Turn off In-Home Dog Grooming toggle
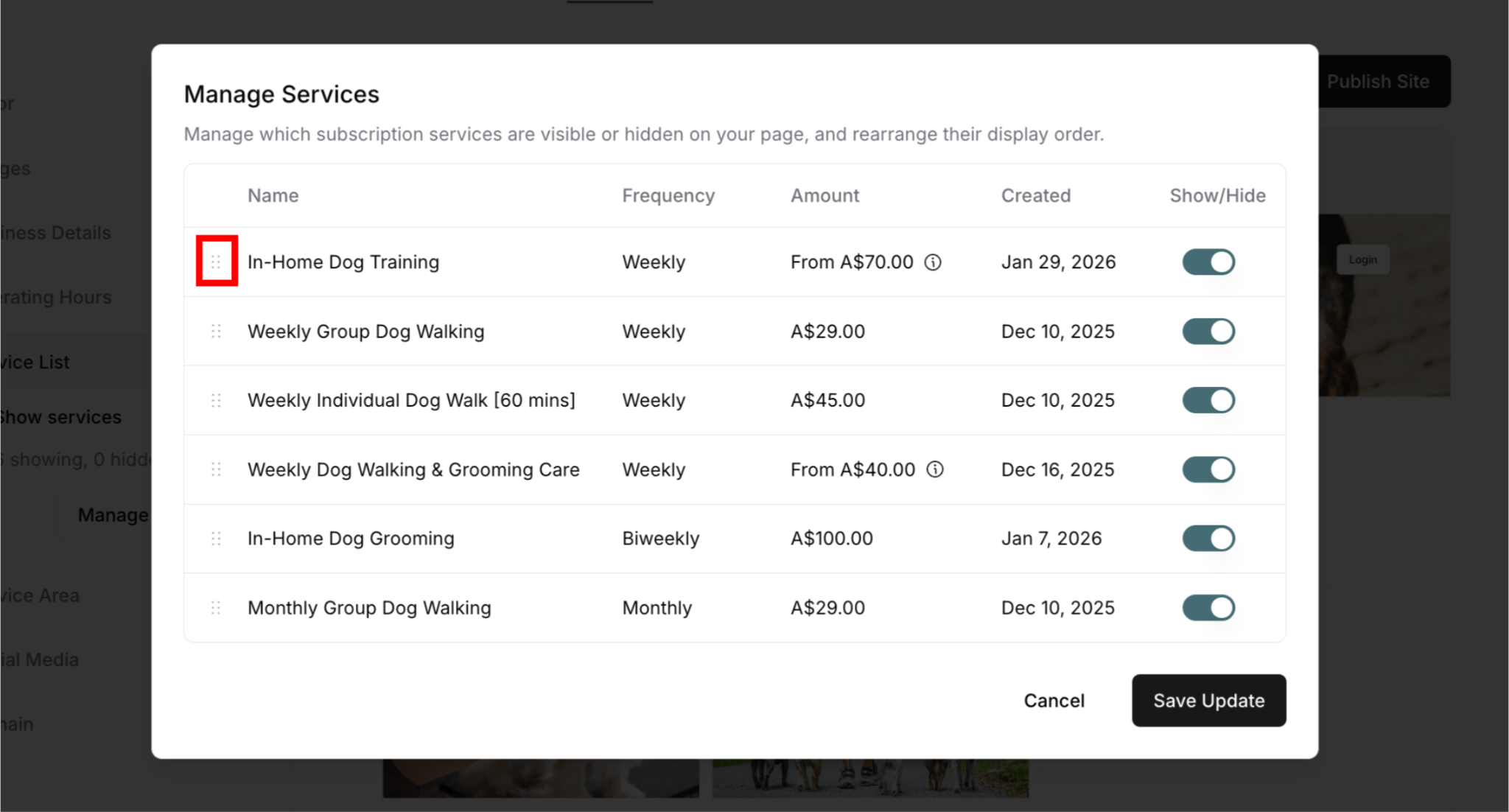This screenshot has width=1509, height=812. [1208, 539]
